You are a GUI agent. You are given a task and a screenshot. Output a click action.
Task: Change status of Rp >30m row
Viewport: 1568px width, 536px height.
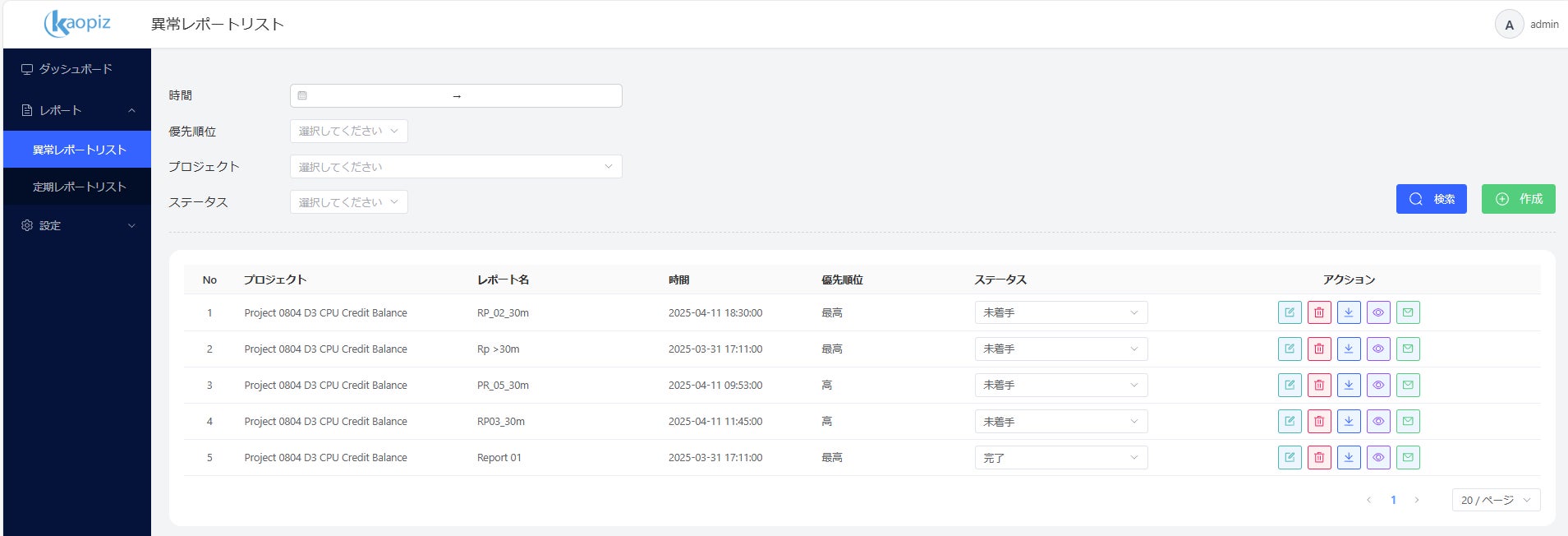coord(1061,349)
